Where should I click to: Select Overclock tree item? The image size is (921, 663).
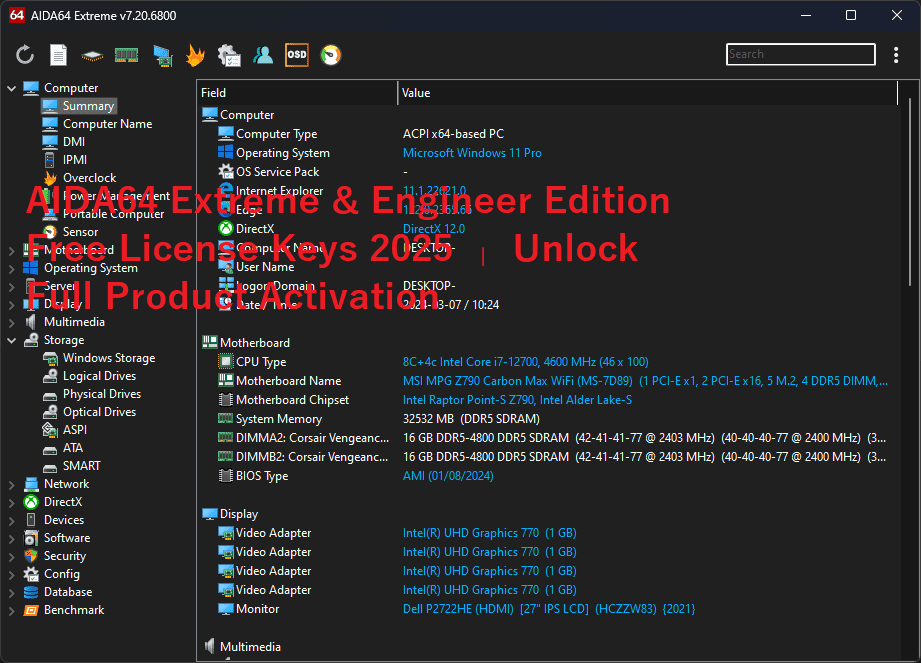89,178
